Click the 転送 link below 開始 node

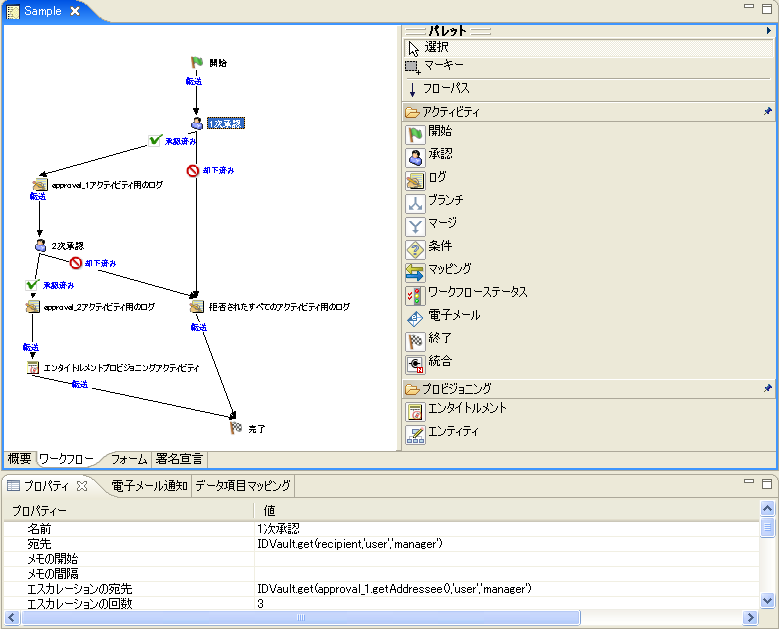pos(194,81)
